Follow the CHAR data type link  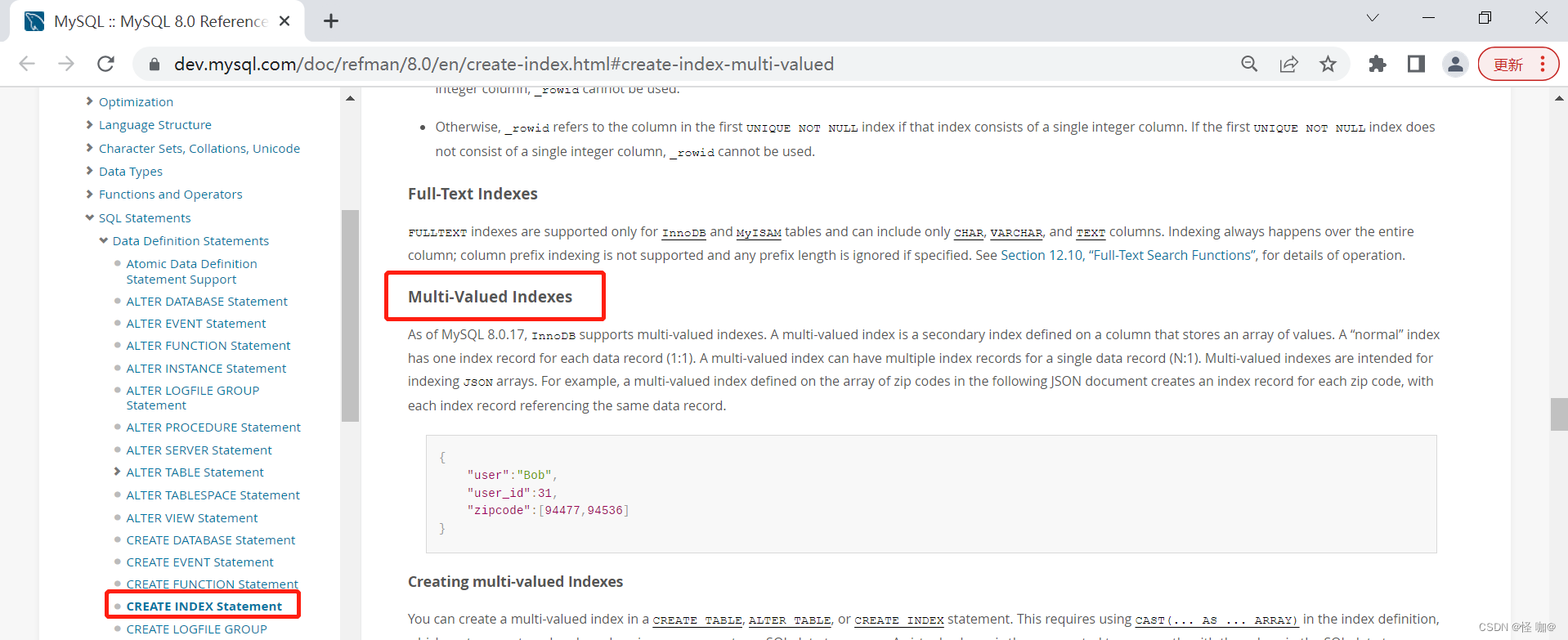(x=969, y=233)
